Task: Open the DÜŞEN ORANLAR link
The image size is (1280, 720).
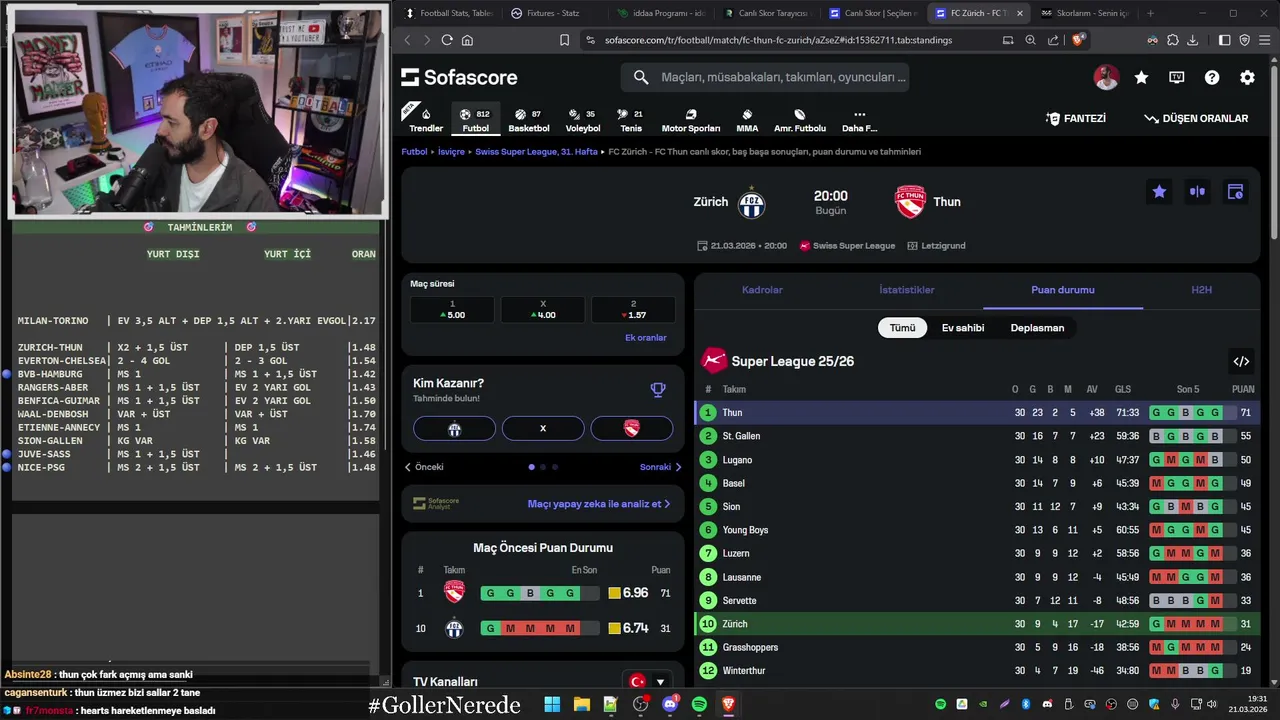Action: pyautogui.click(x=1196, y=118)
